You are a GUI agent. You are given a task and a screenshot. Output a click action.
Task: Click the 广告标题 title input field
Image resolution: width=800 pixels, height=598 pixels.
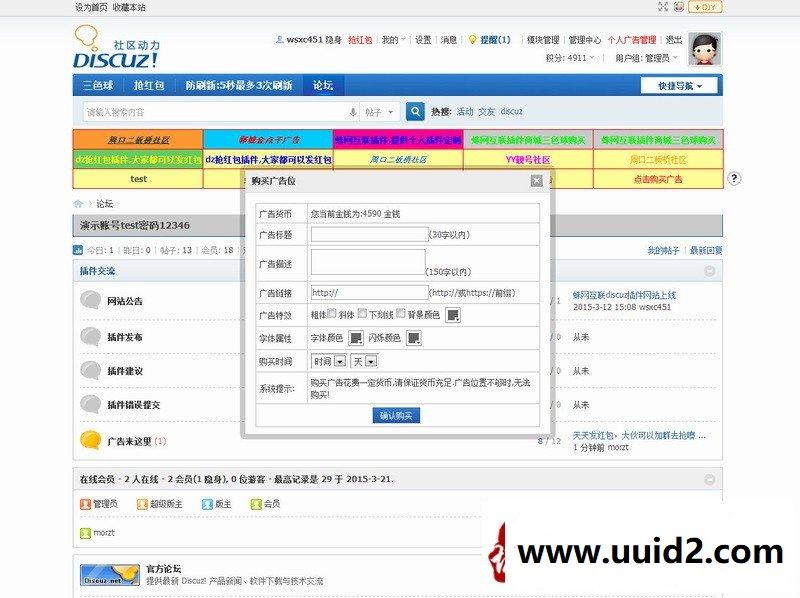click(370, 234)
